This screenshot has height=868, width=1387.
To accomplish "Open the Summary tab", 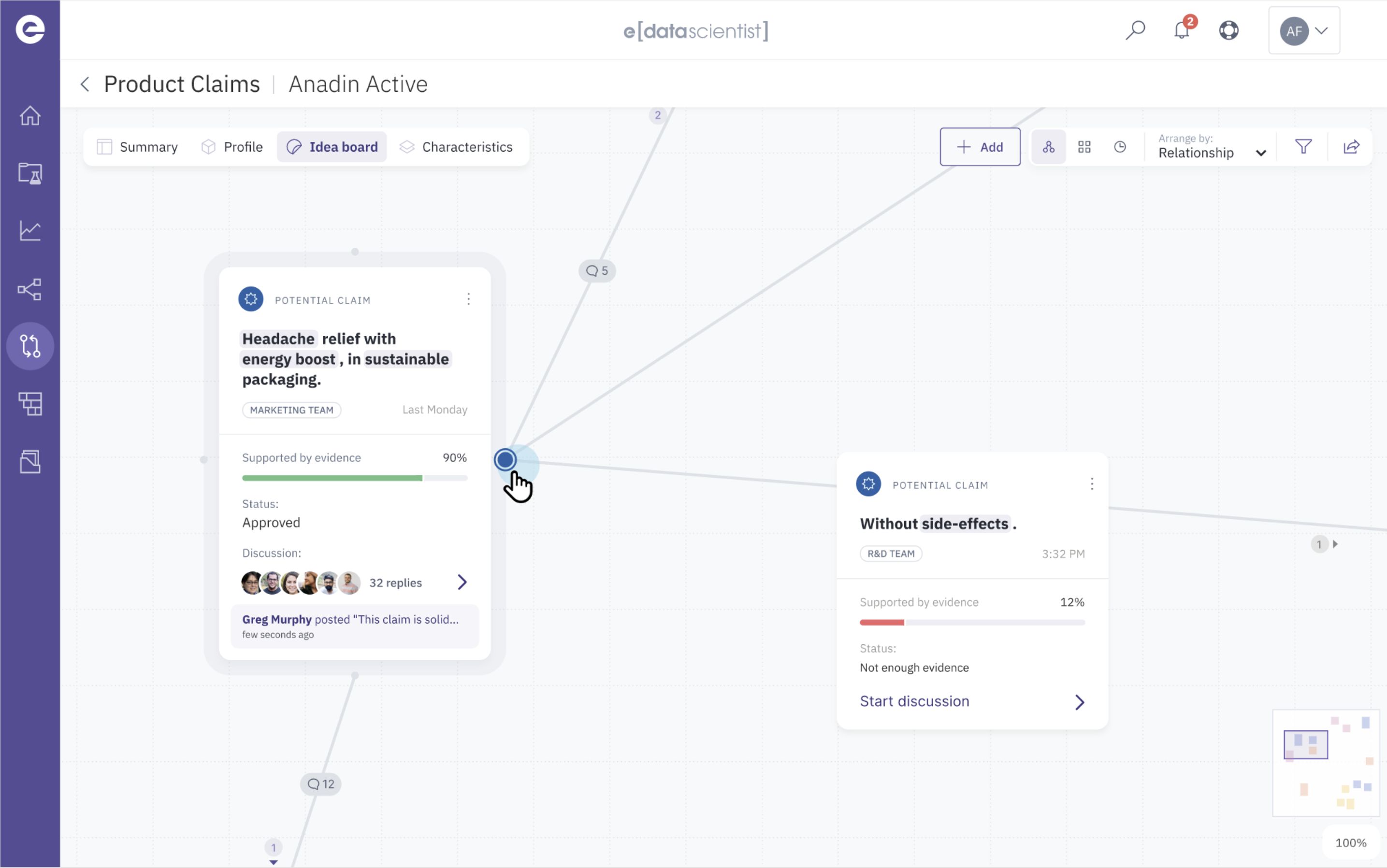I will point(137,147).
